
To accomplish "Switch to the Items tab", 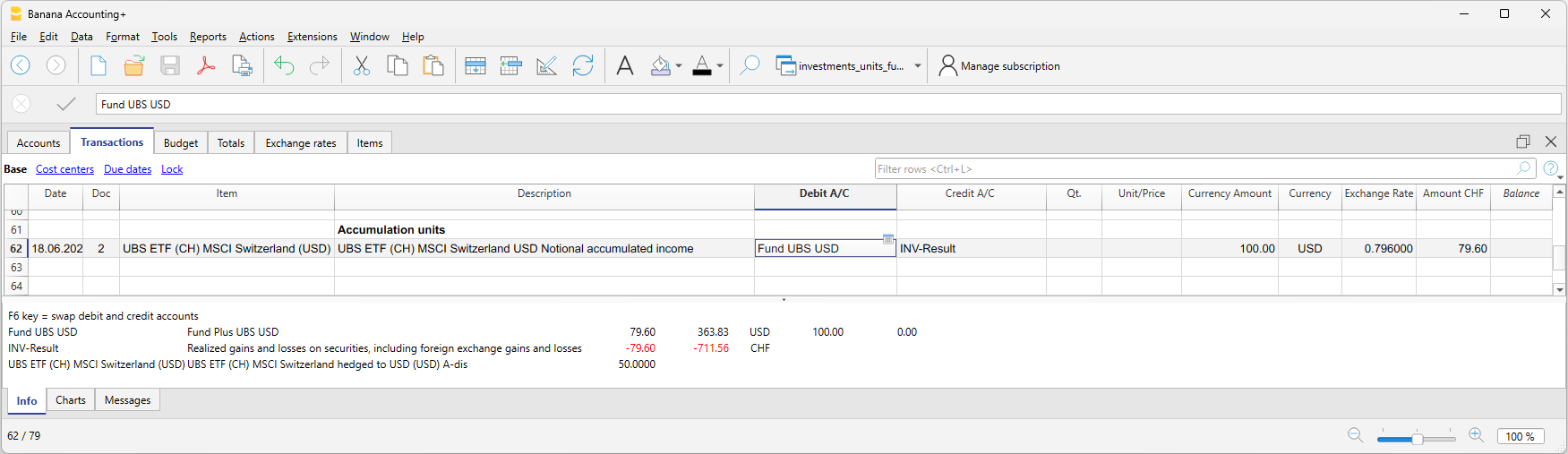I will click(370, 143).
